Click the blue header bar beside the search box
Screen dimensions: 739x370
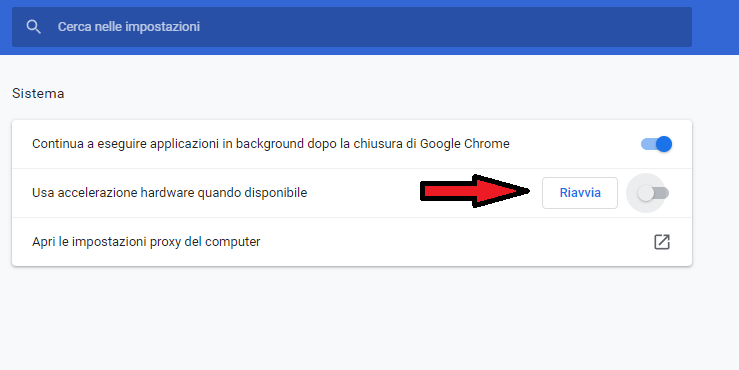tap(715, 27)
